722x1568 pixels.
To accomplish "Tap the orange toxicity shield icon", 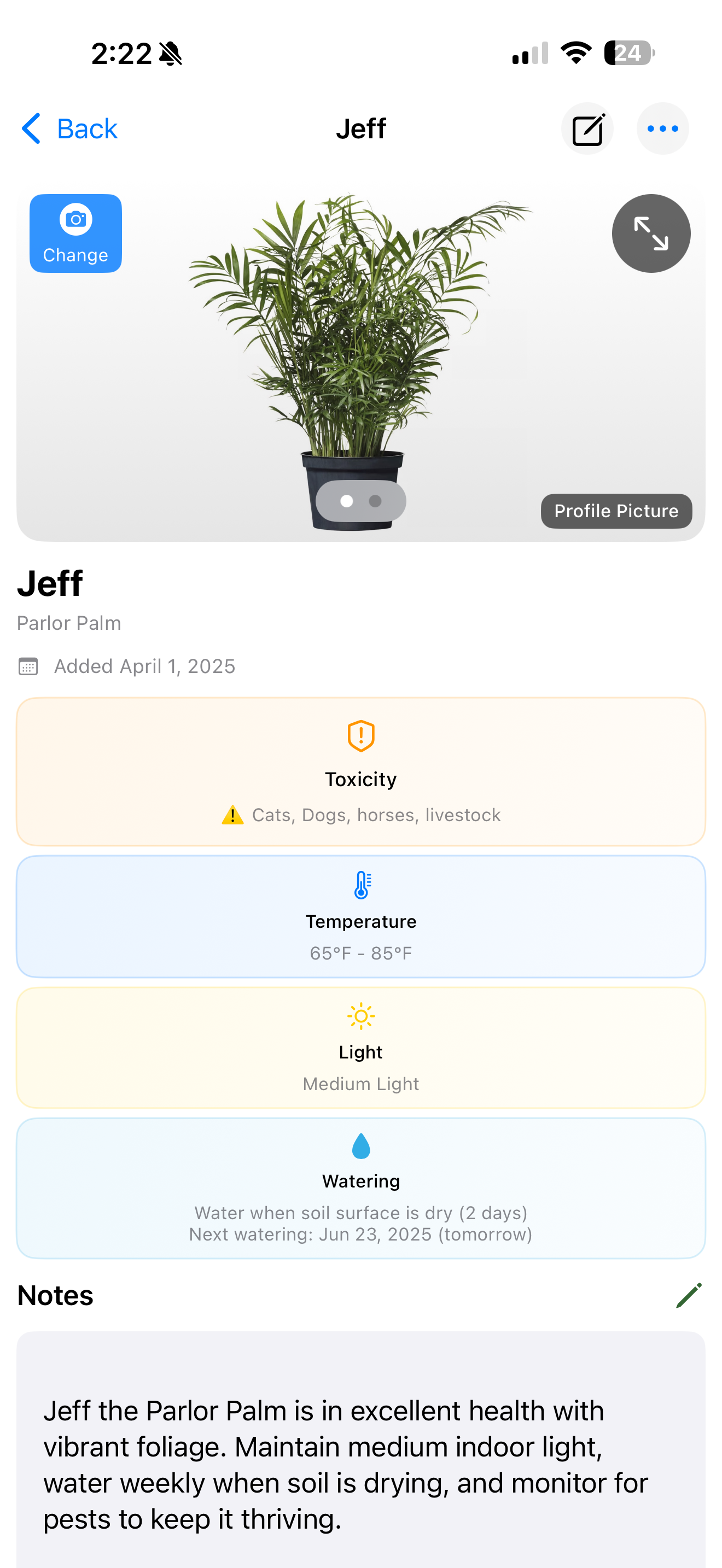I will pyautogui.click(x=360, y=736).
